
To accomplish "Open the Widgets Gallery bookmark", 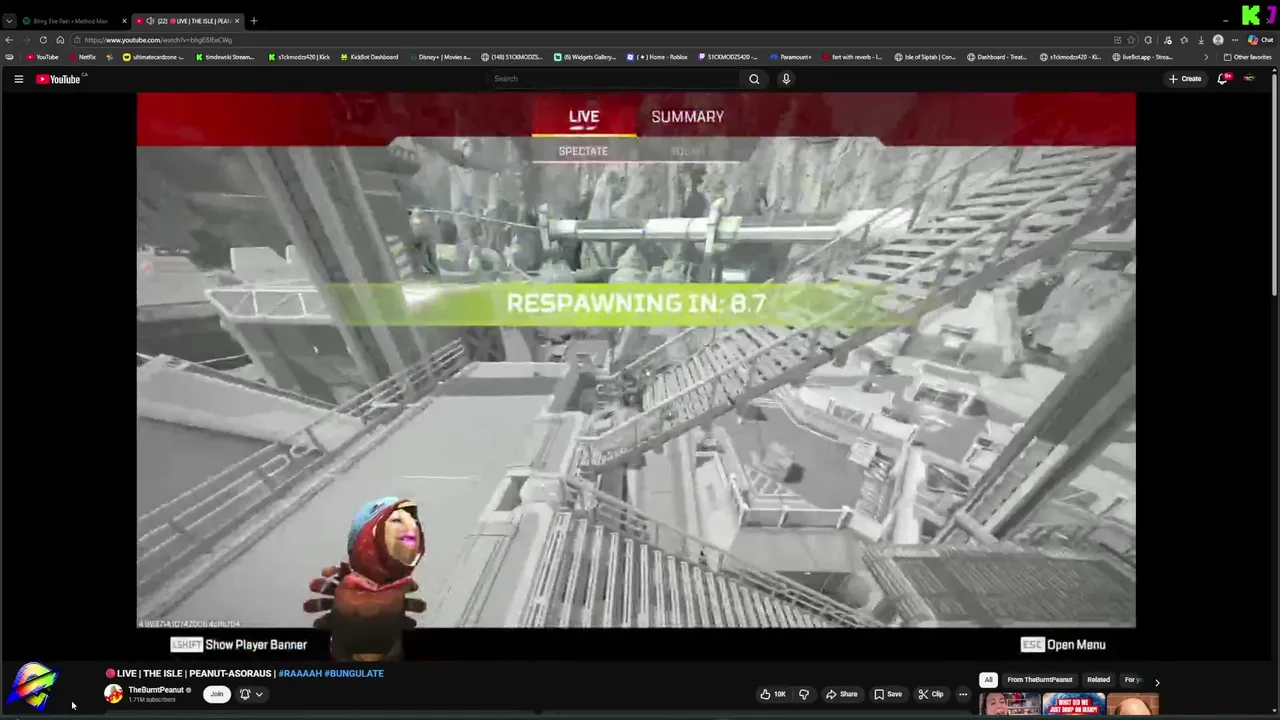I will (585, 57).
